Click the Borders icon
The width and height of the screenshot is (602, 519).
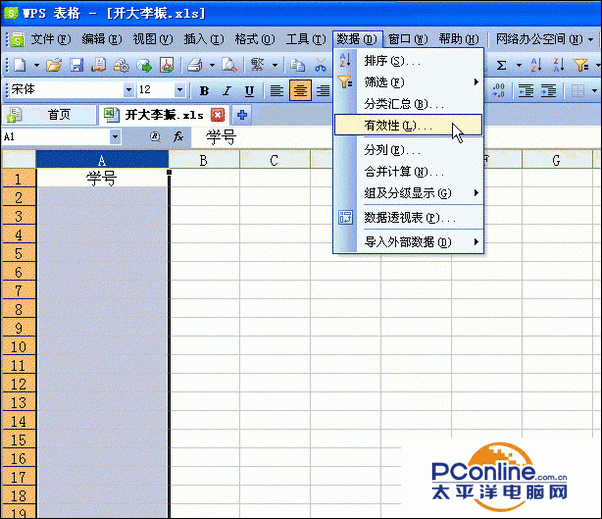point(578,91)
